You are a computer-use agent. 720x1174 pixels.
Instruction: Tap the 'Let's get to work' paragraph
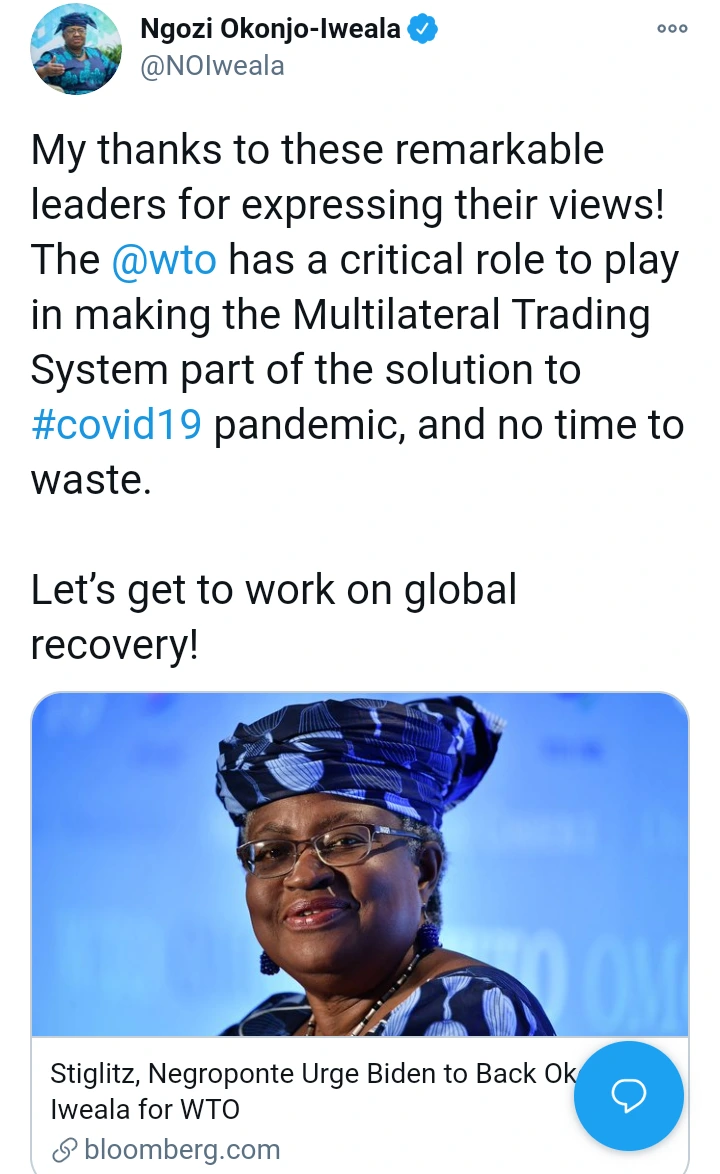(274, 617)
